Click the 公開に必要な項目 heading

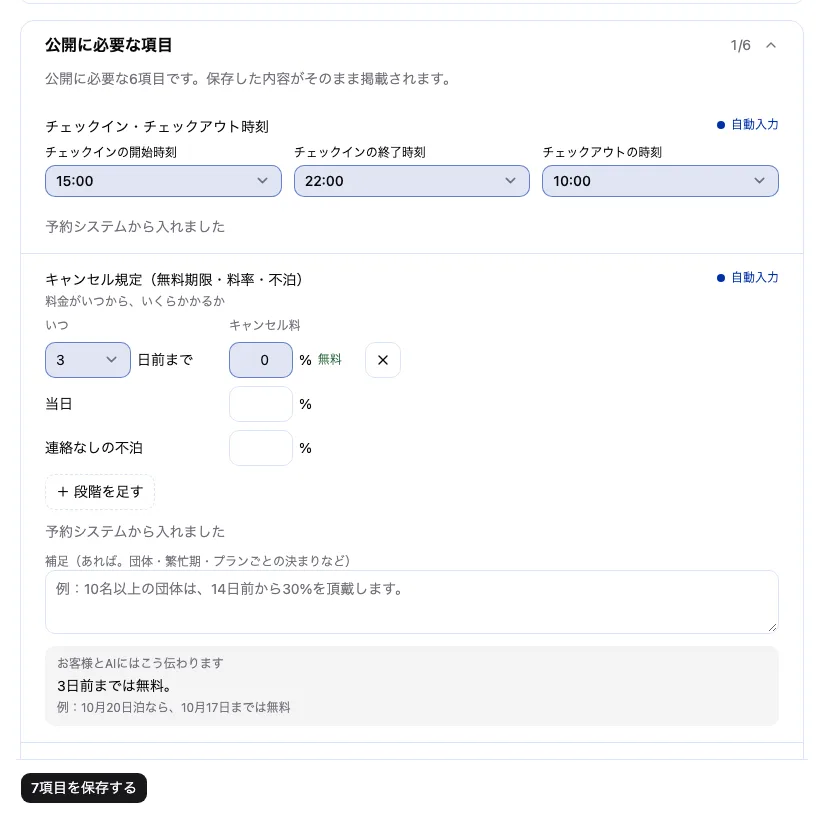tap(109, 45)
